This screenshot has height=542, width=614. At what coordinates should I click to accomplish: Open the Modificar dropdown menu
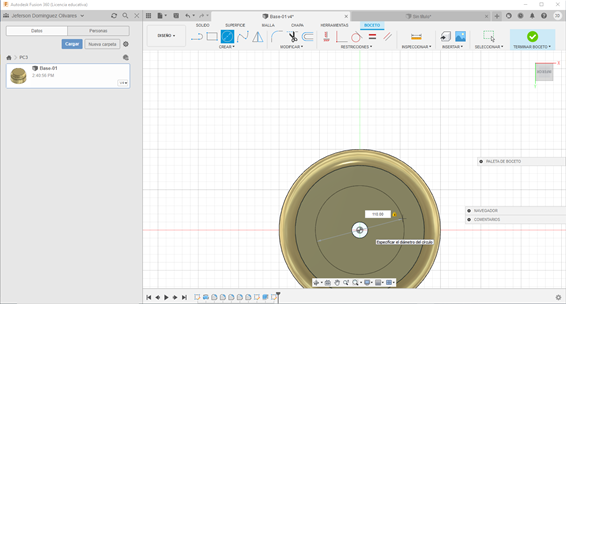point(291,47)
